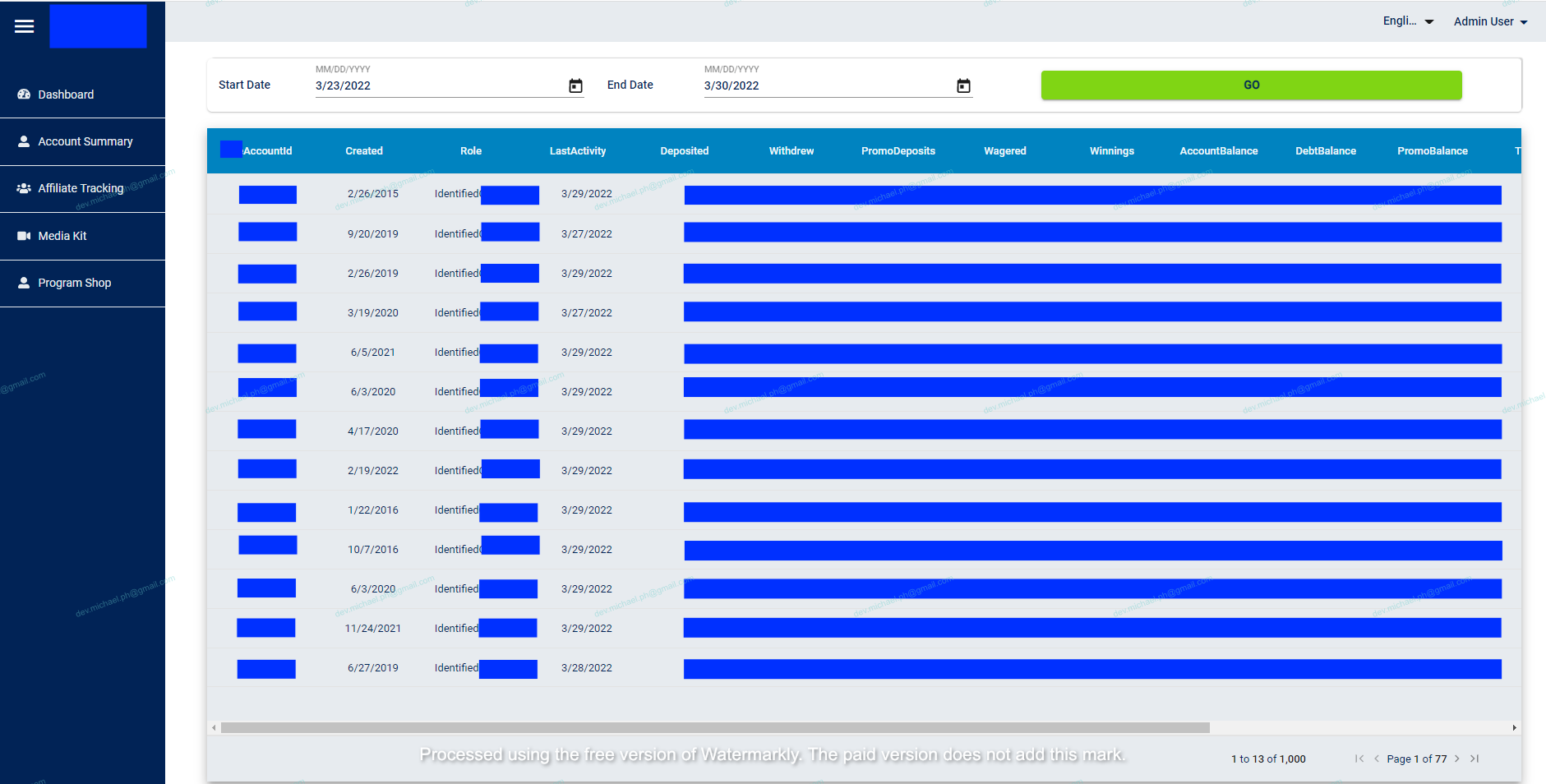Open the Start Date calendar picker
The width and height of the screenshot is (1546, 784).
click(x=575, y=86)
